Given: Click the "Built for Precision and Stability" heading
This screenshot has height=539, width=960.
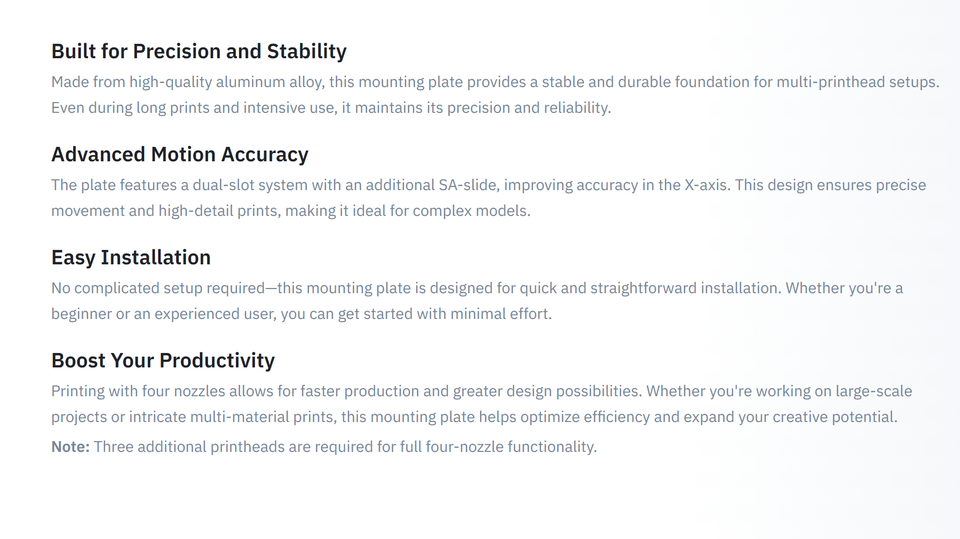Looking at the screenshot, I should point(199,51).
